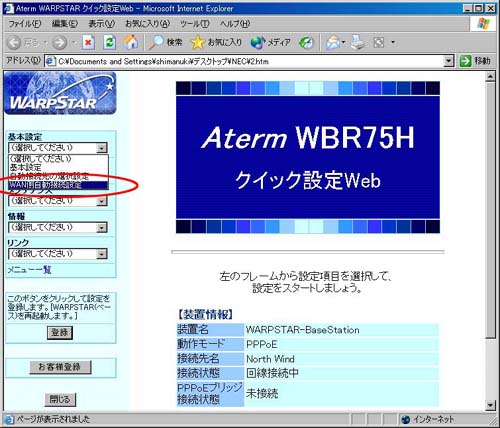Click the 未接続 status cell
This screenshot has height=428, width=500.
(x=341, y=394)
